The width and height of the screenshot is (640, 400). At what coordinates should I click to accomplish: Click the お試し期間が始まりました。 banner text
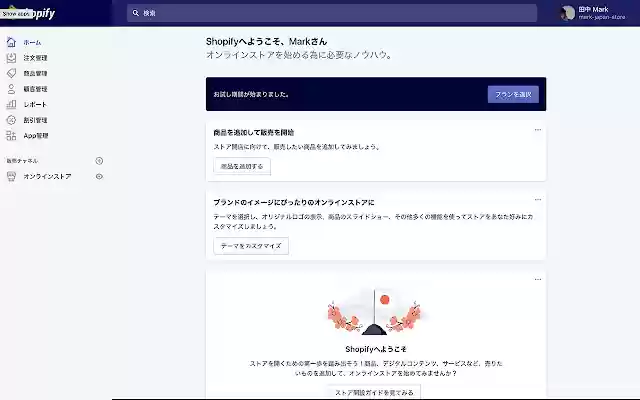(x=251, y=94)
